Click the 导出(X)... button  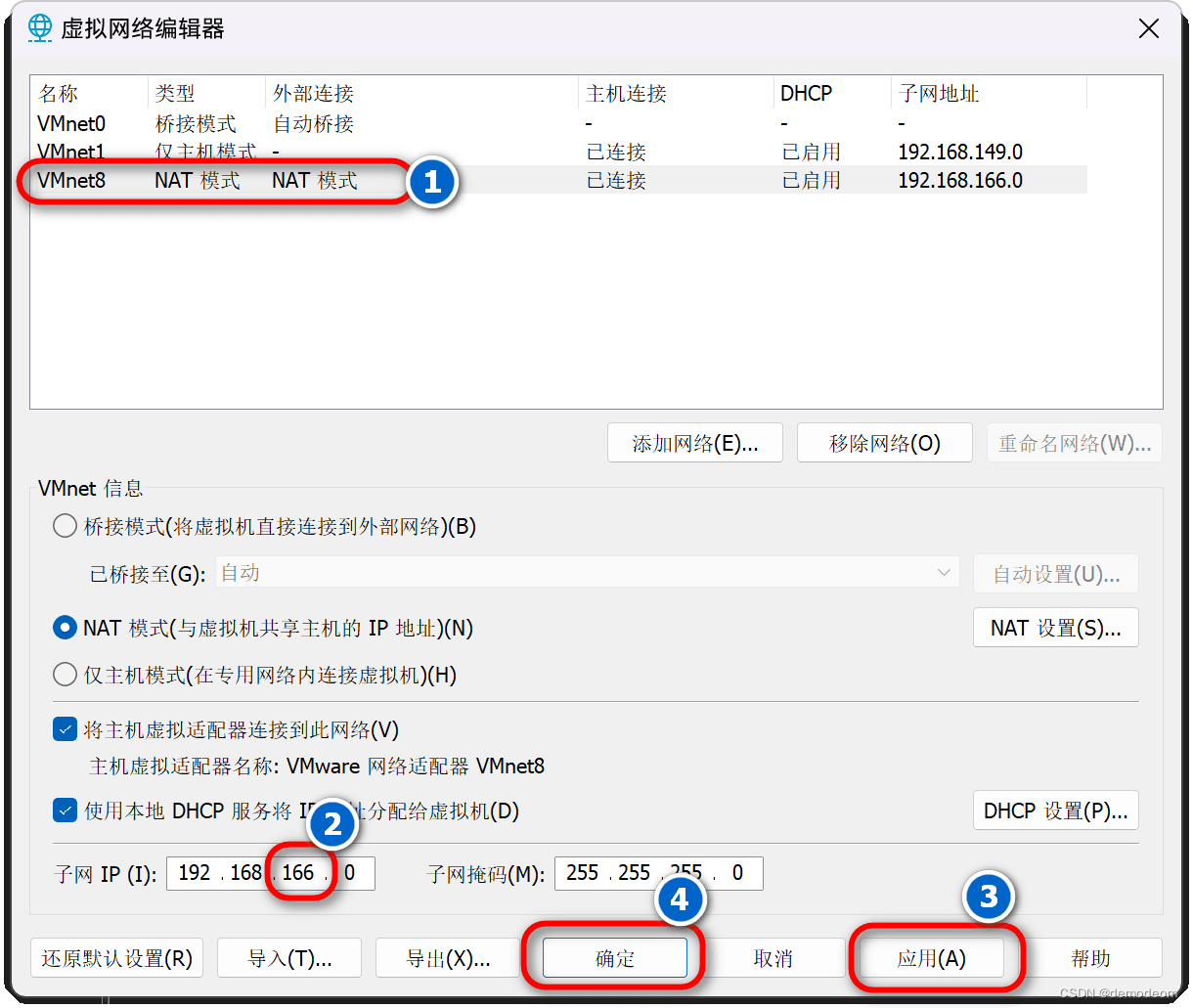[448, 958]
